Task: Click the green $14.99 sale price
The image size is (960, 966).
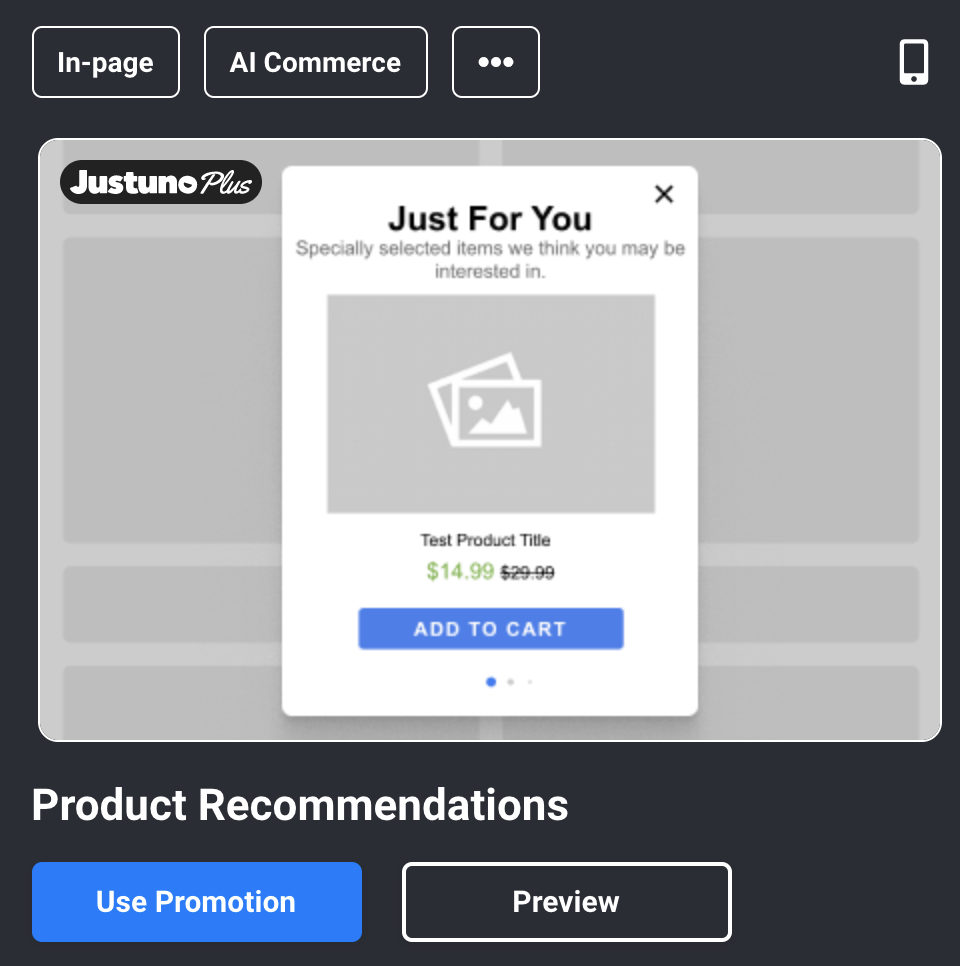Action: click(x=458, y=571)
